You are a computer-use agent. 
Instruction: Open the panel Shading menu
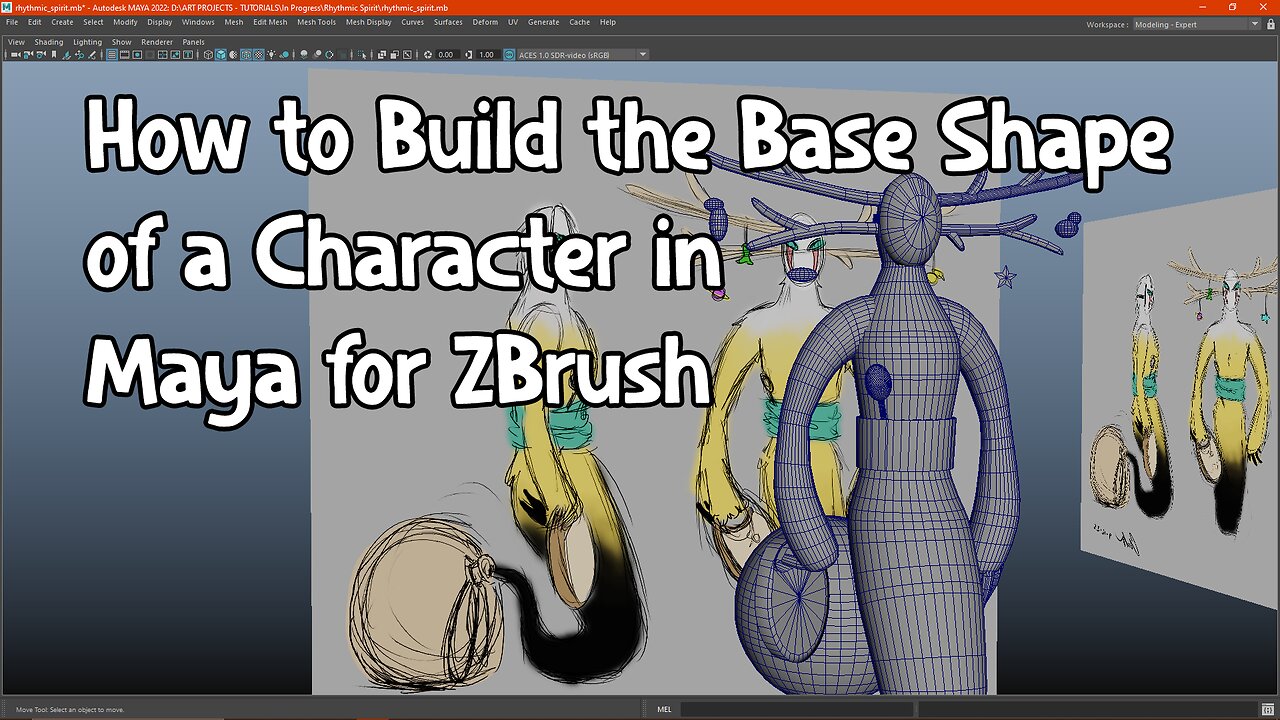[49, 42]
